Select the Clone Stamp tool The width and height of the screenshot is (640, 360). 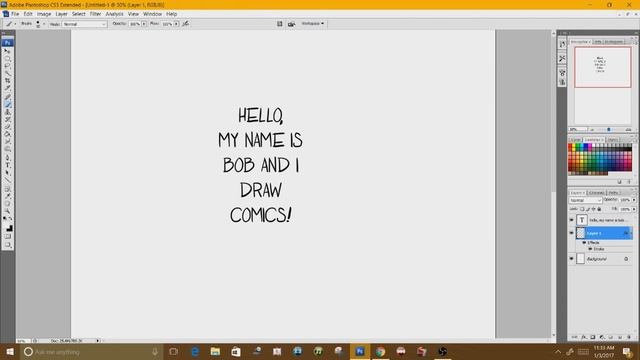coord(7,112)
